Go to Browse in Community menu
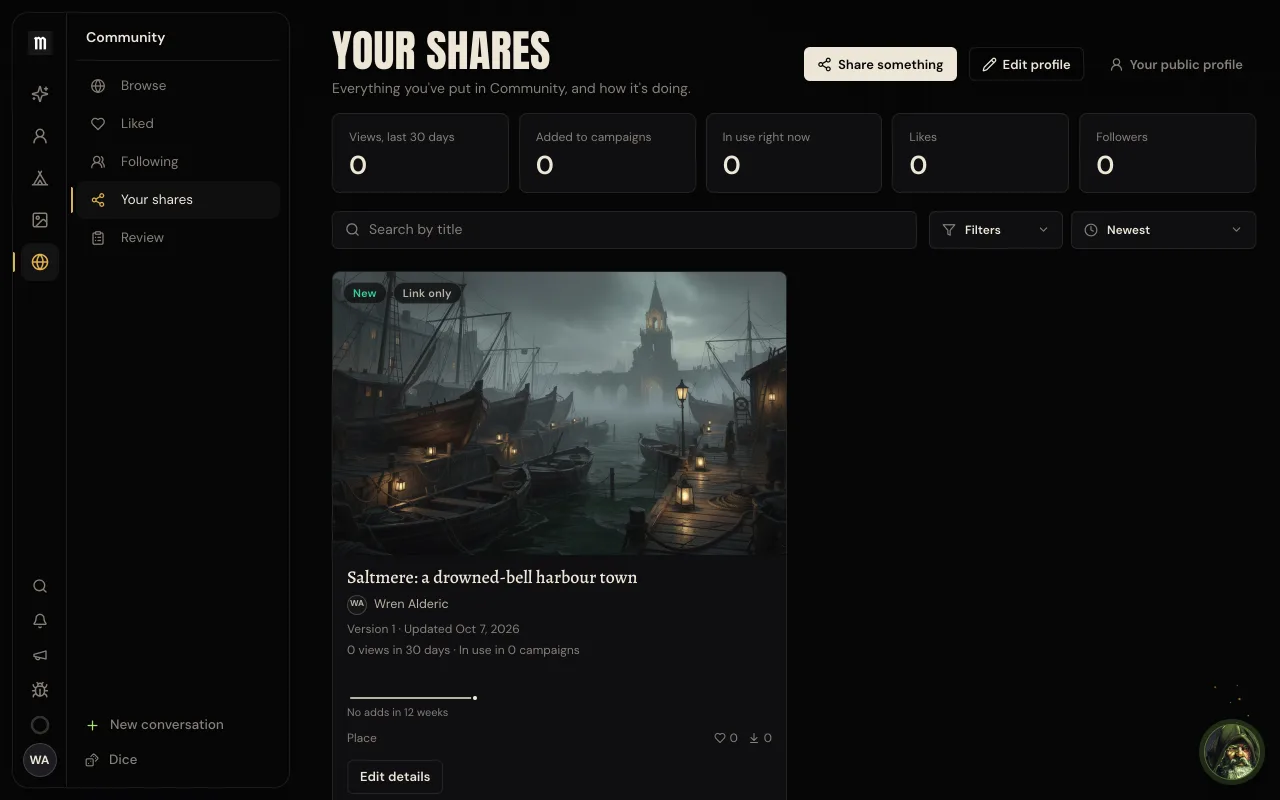The image size is (1280, 800). click(176, 86)
